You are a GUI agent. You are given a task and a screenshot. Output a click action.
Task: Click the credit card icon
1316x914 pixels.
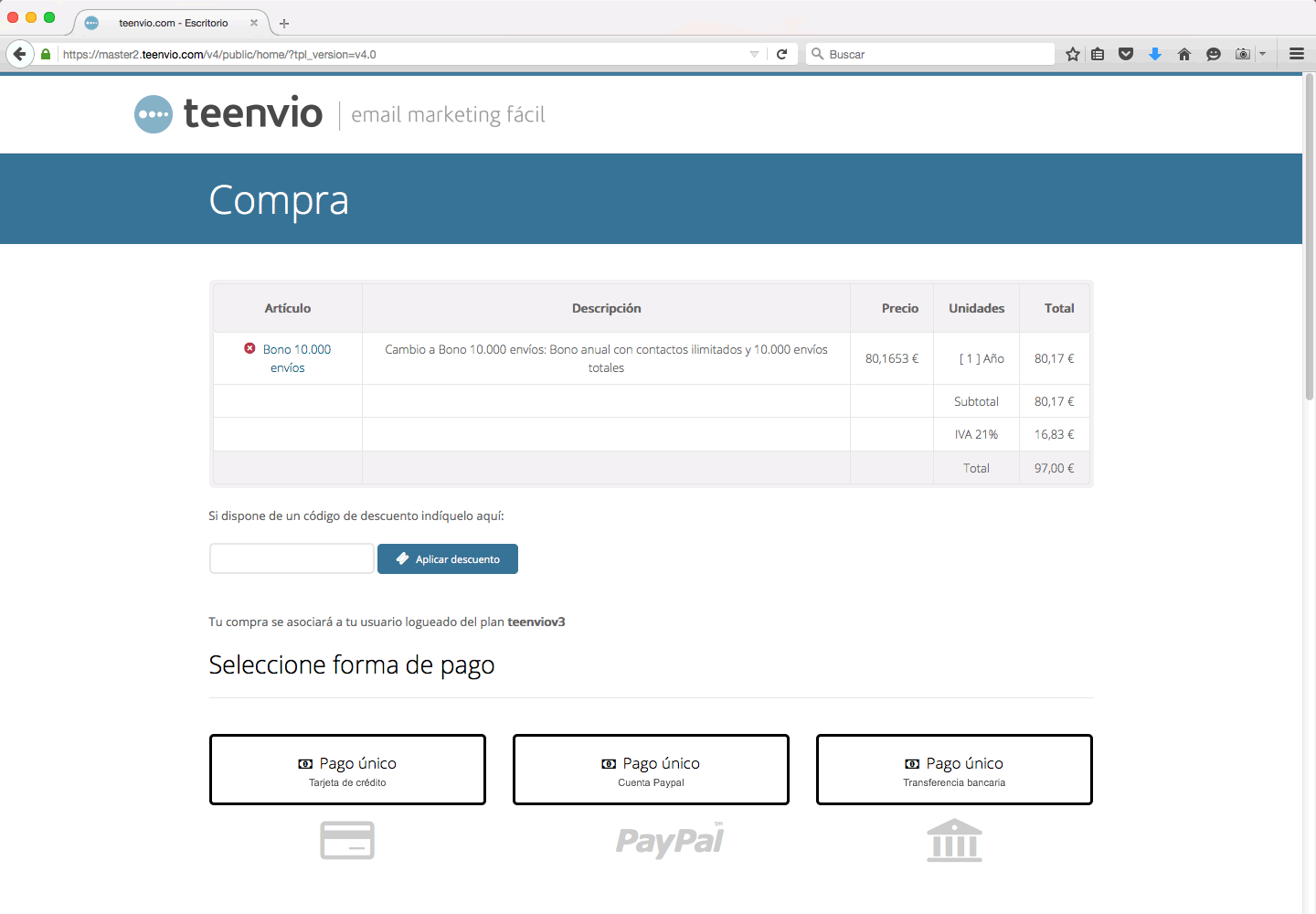(347, 840)
